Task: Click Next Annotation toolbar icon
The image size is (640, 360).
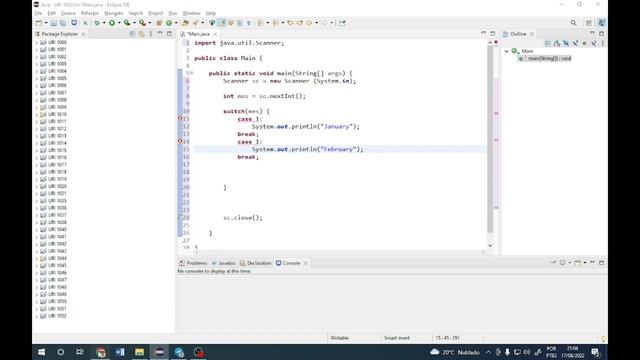Action: click(260, 23)
